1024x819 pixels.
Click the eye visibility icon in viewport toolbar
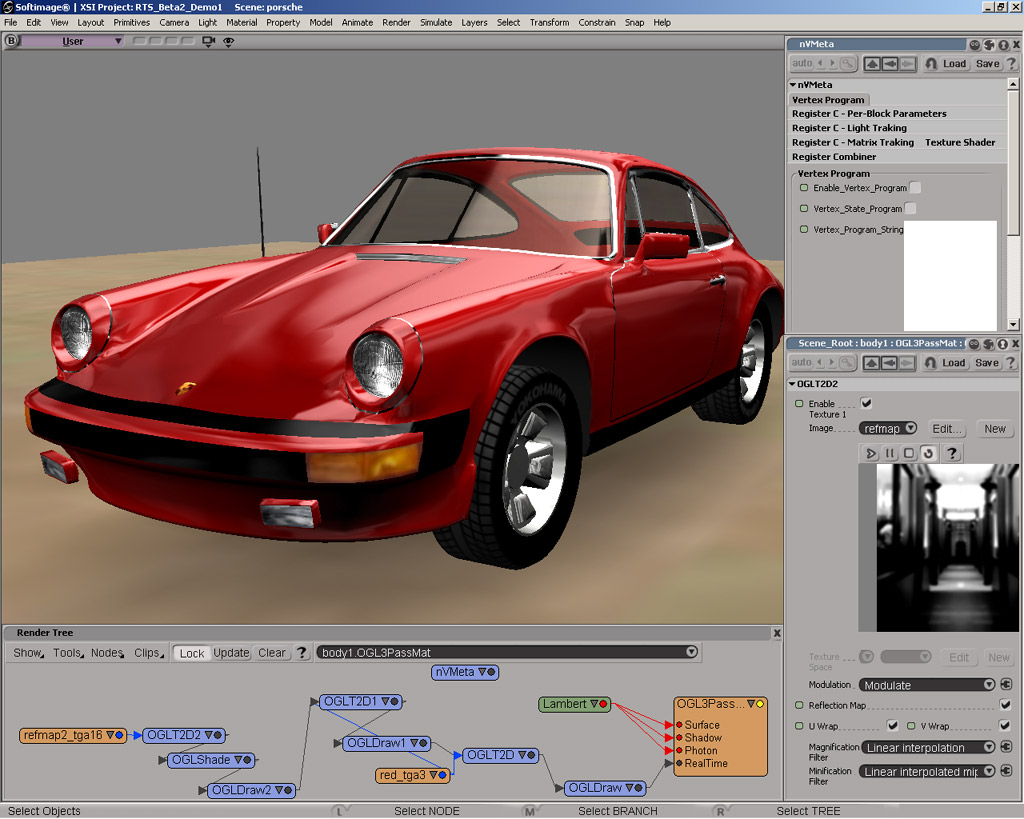coord(228,41)
